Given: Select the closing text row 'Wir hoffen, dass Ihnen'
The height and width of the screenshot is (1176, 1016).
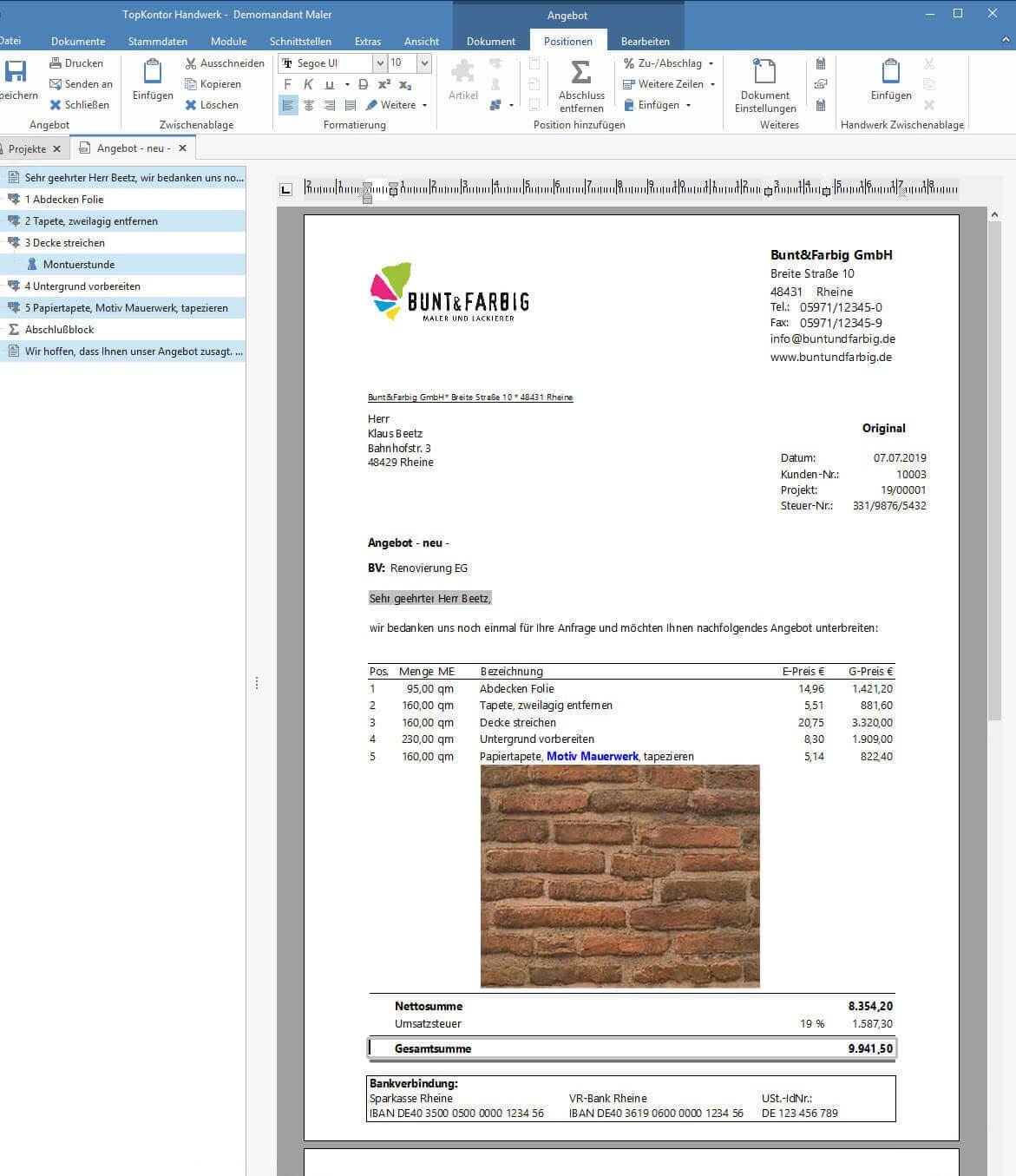Looking at the screenshot, I should pos(122,351).
